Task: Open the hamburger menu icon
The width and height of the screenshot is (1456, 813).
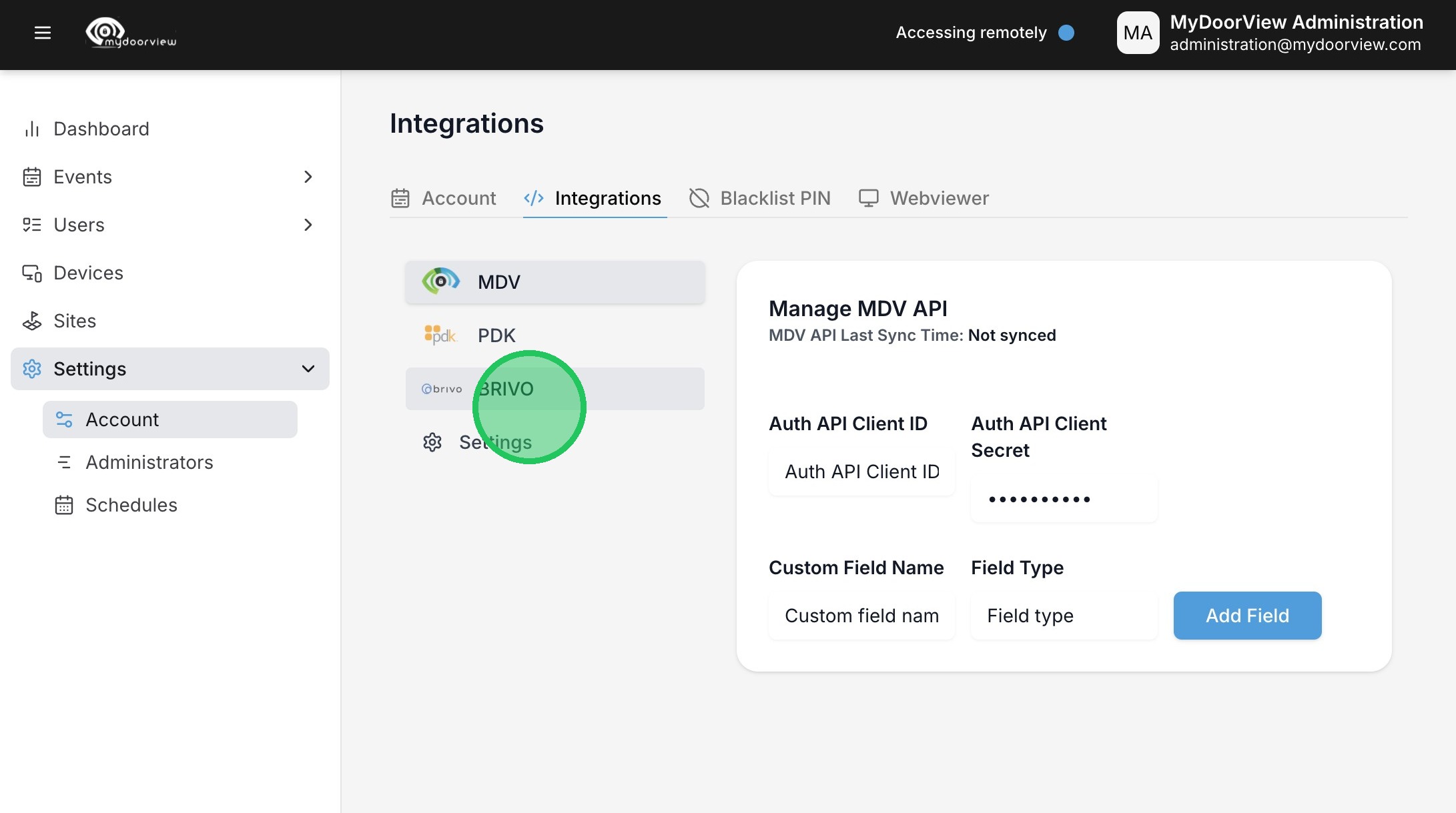Action: pyautogui.click(x=43, y=33)
